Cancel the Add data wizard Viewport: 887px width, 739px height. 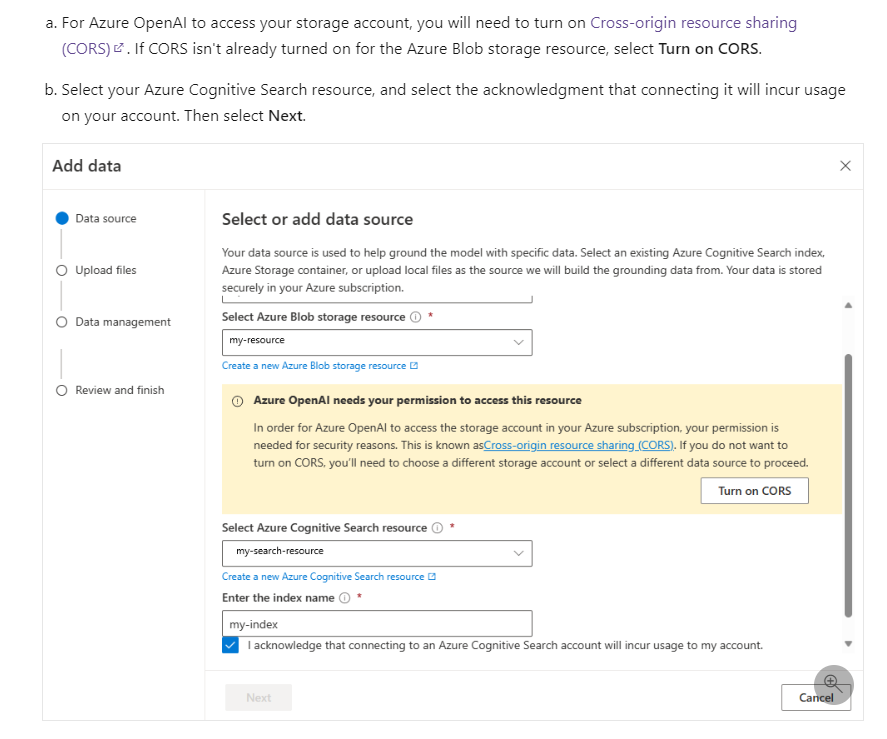[x=815, y=697]
